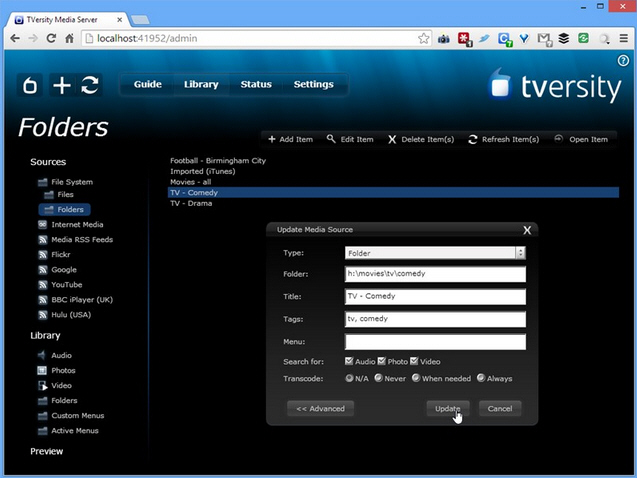This screenshot has height=478, width=637.
Task: Close the TVersity Media Server tab
Action: click(119, 19)
